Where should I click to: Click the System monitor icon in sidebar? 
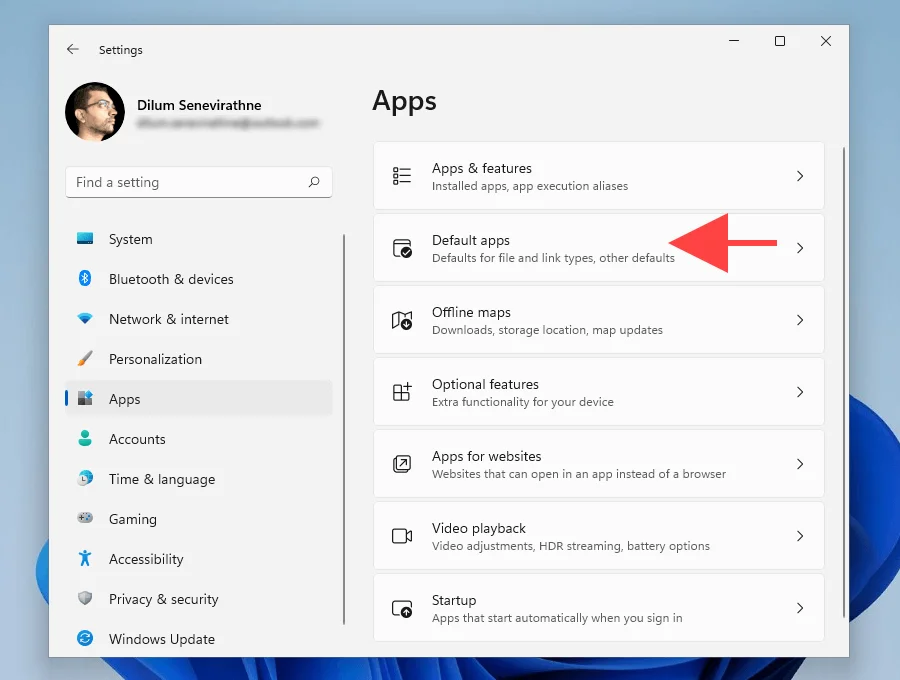point(86,239)
